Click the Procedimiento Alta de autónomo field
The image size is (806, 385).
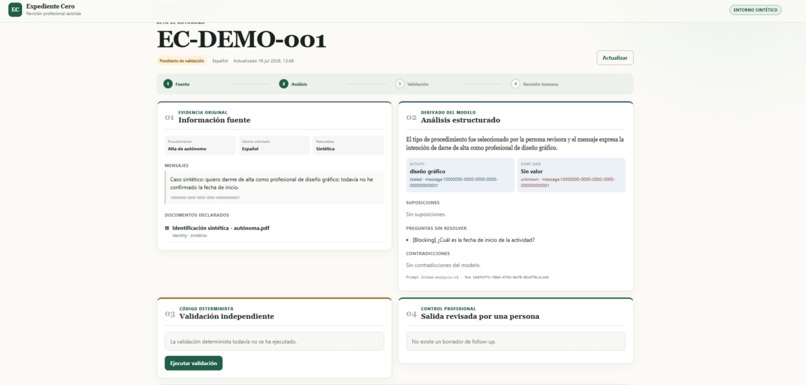pyautogui.click(x=200, y=145)
